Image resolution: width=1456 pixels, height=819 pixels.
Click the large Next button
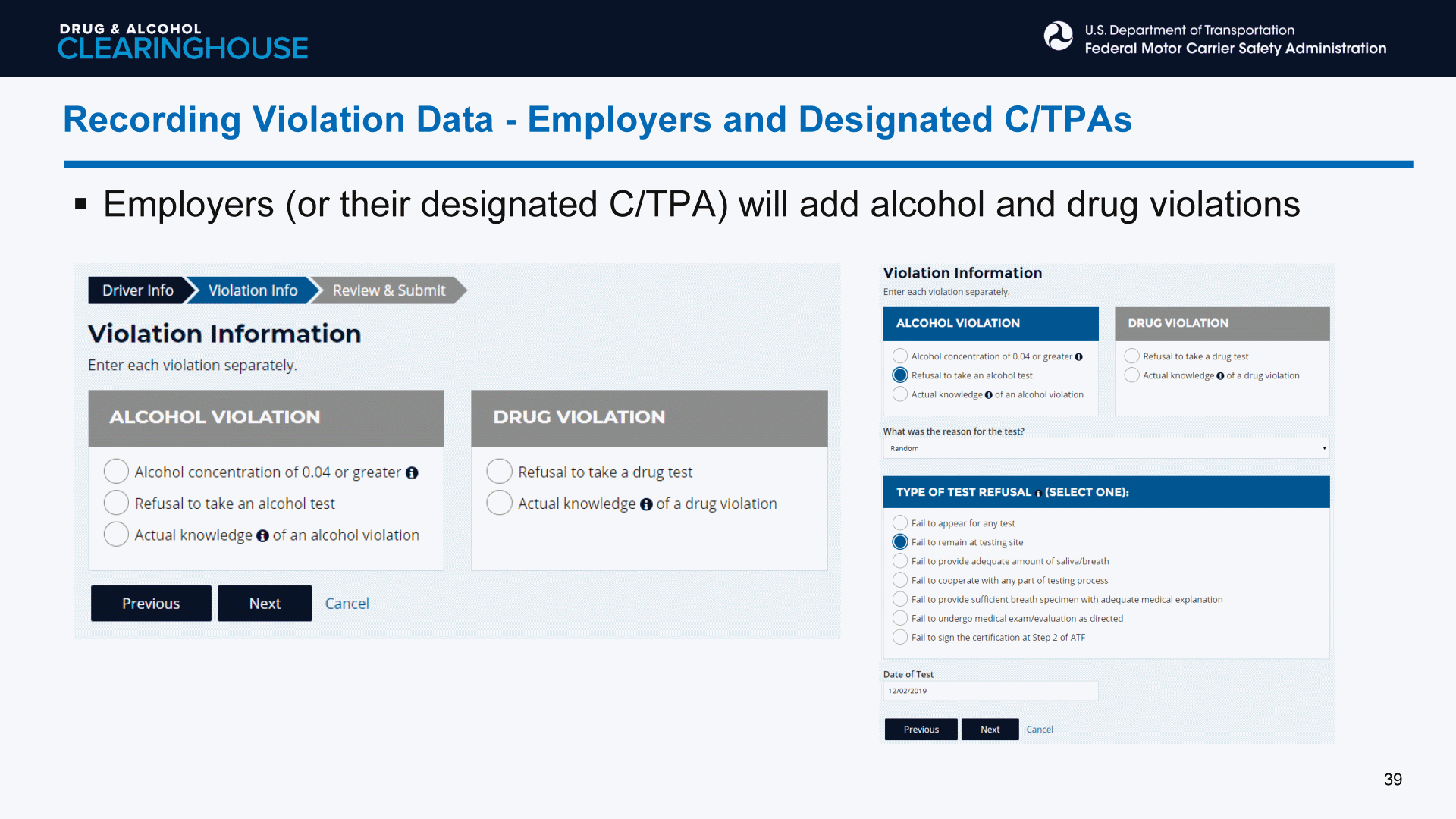coord(265,604)
